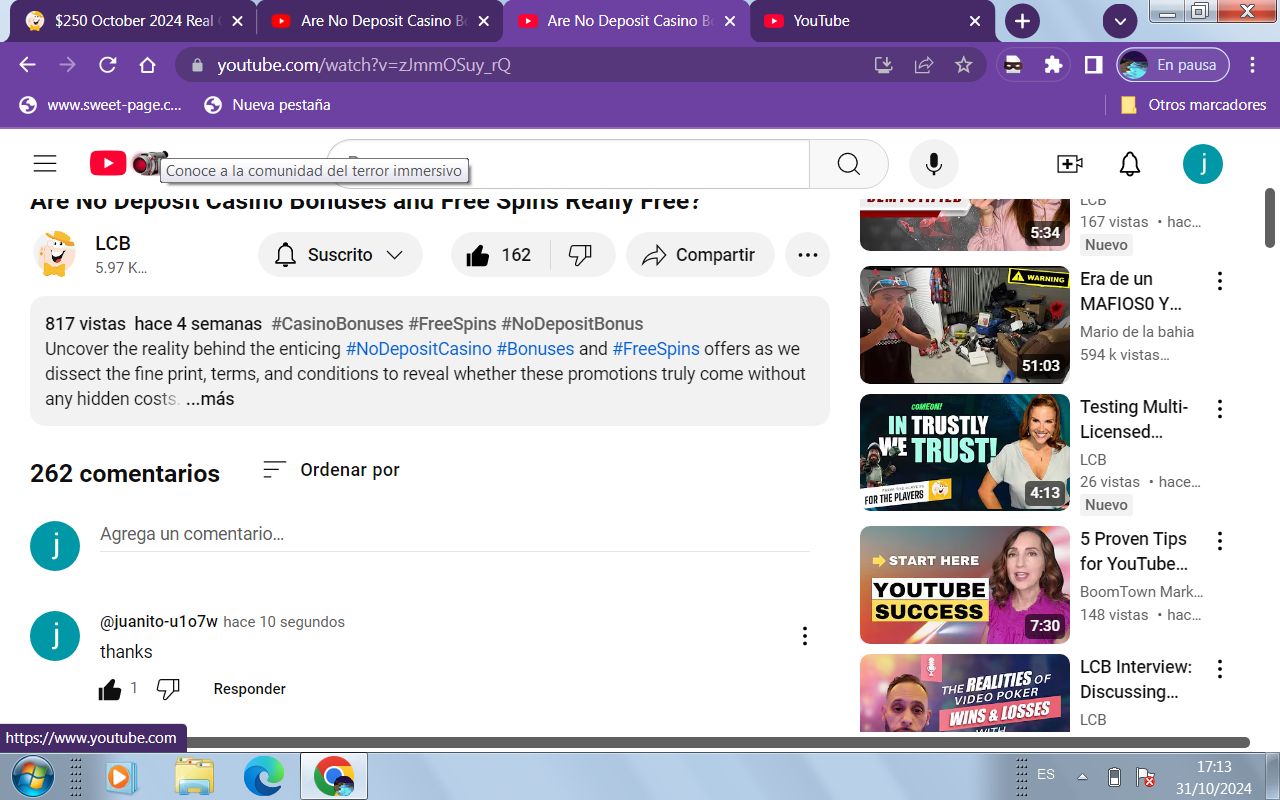Image resolution: width=1280 pixels, height=800 pixels.
Task: Open Realities of Video Poker thumbnail
Action: click(x=965, y=694)
